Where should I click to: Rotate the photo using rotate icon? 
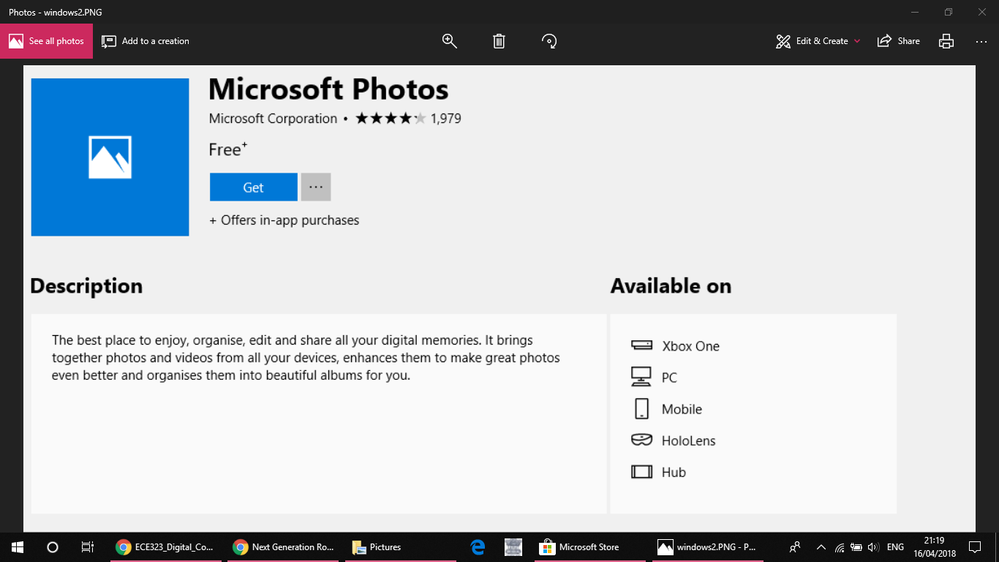pos(549,41)
